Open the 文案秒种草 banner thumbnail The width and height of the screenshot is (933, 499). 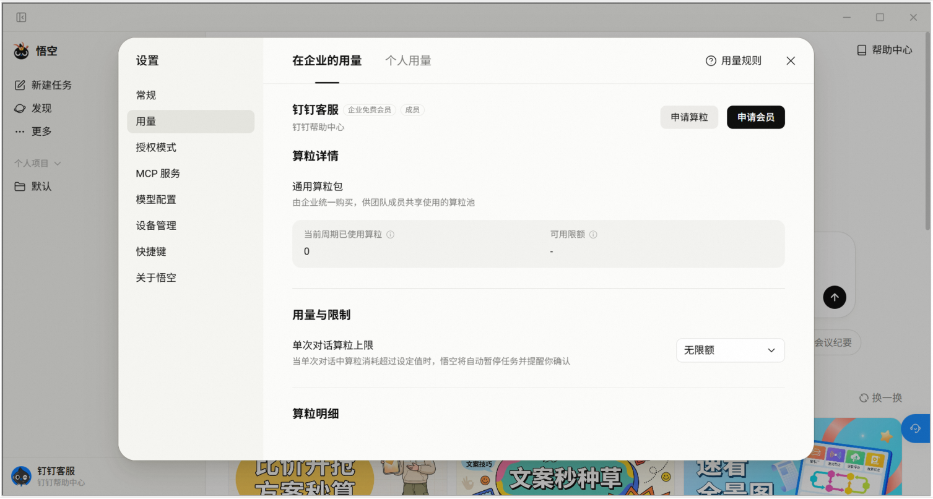(565, 478)
